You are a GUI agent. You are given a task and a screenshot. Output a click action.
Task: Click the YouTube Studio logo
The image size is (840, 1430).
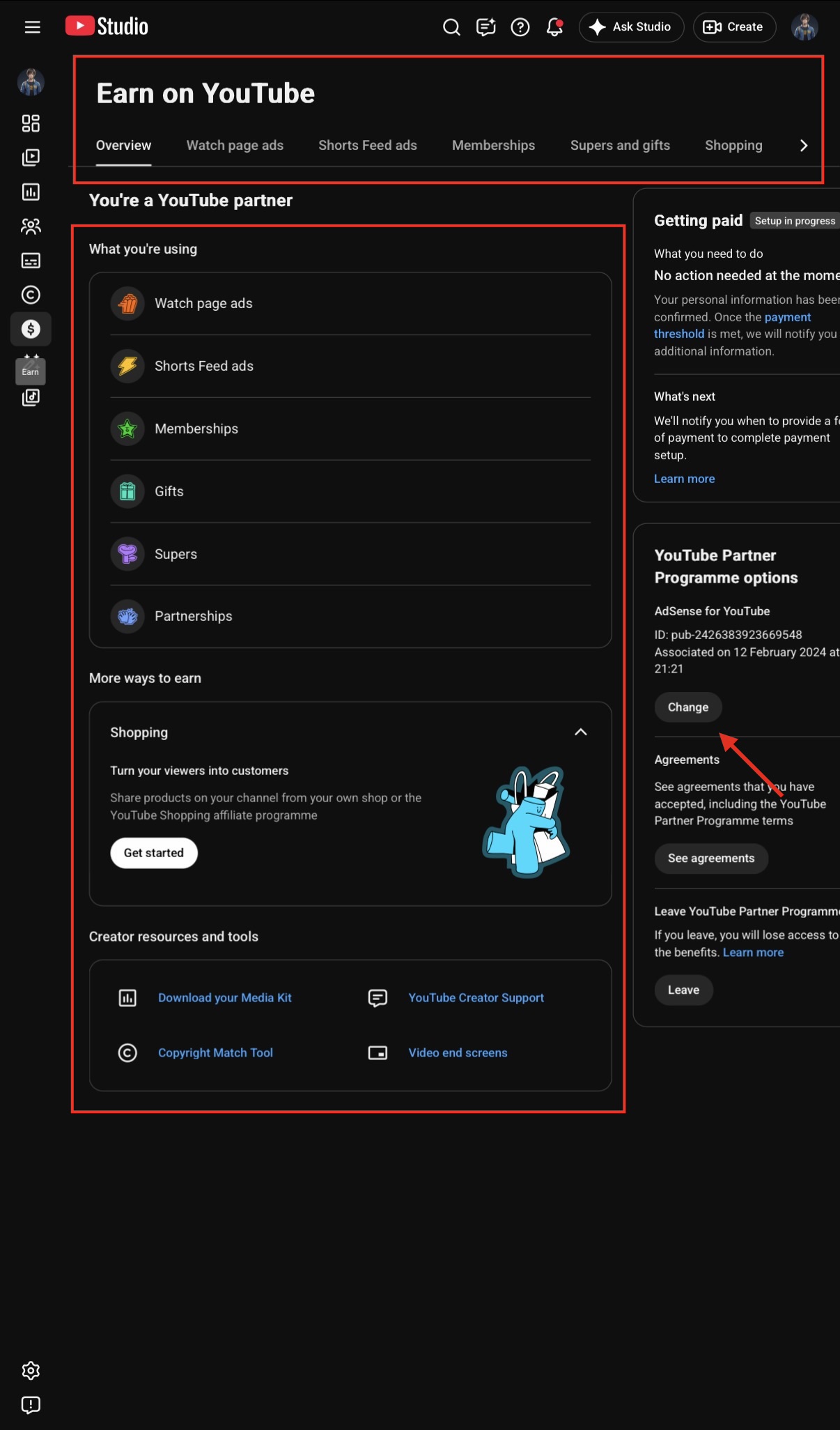107,26
